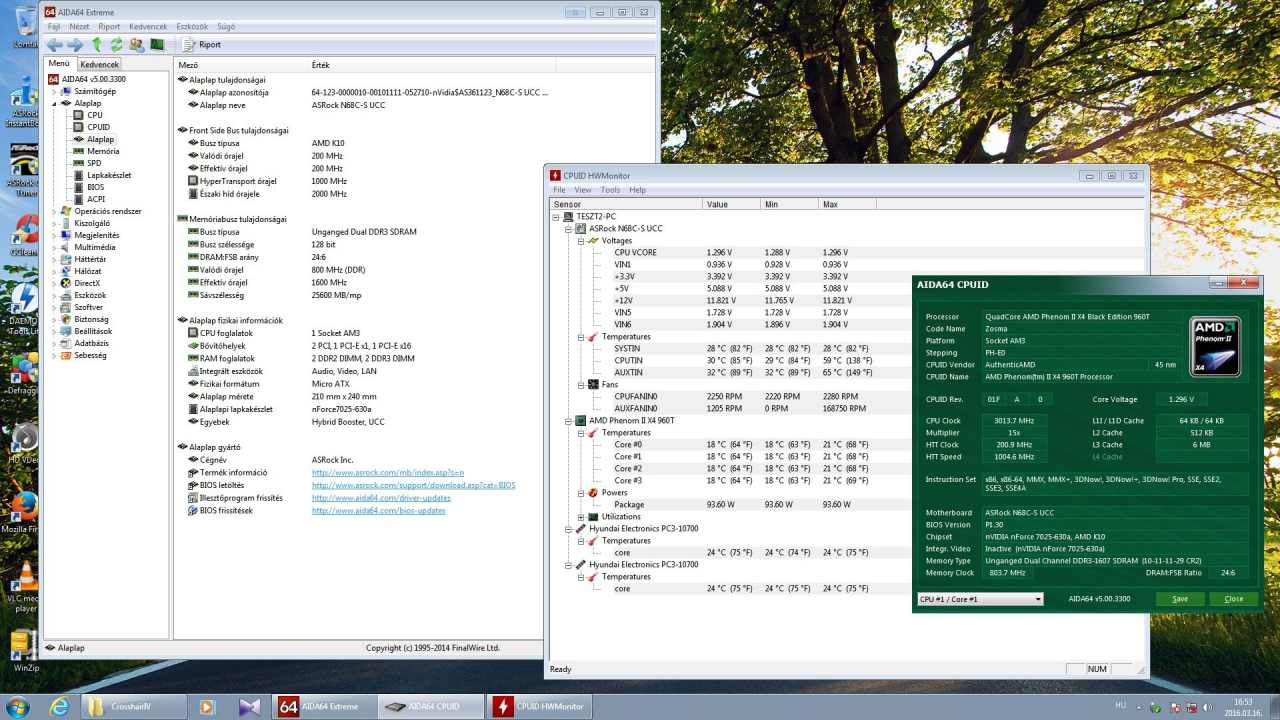Open Nézet menu in AIDA64
Screen dimensions: 1280x720
[79, 27]
